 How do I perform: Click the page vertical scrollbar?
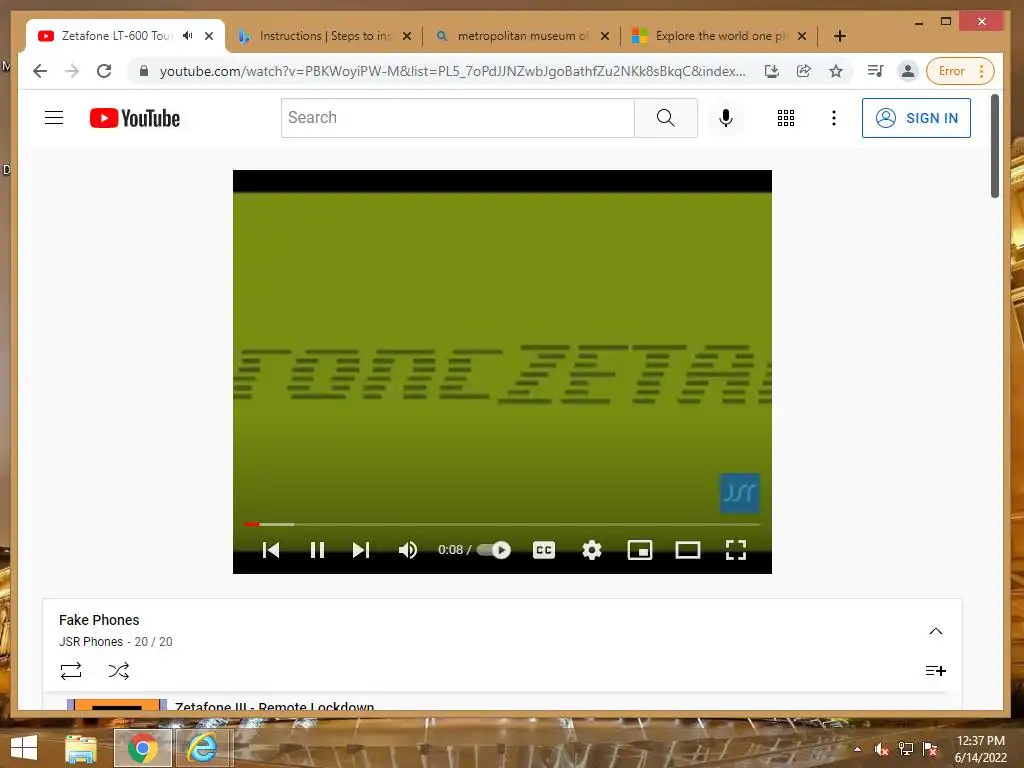(x=995, y=146)
